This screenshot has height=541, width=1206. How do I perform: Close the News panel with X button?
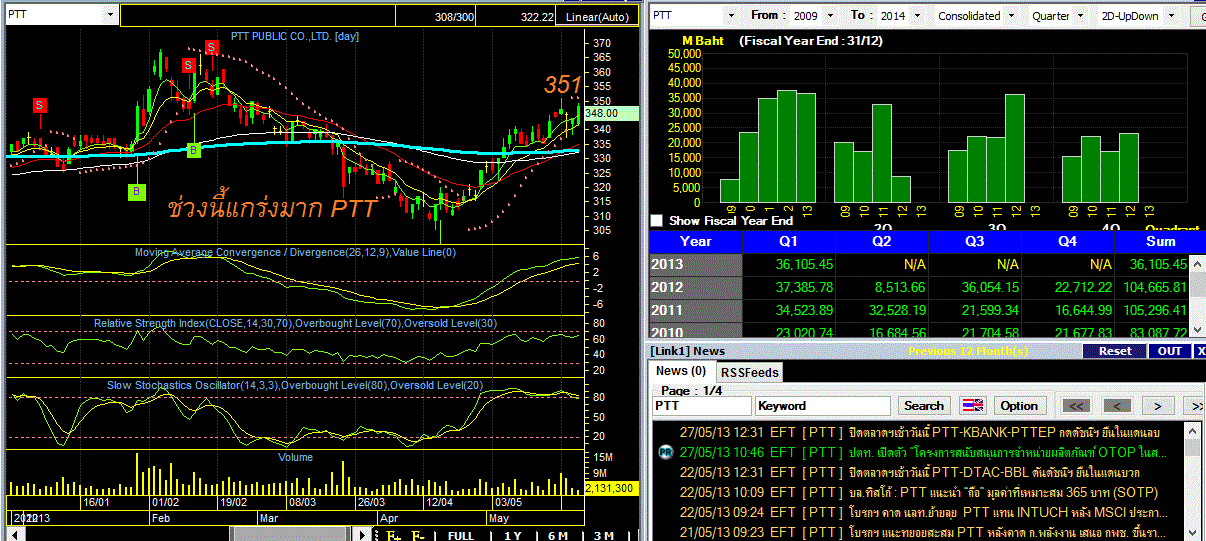coord(1200,351)
